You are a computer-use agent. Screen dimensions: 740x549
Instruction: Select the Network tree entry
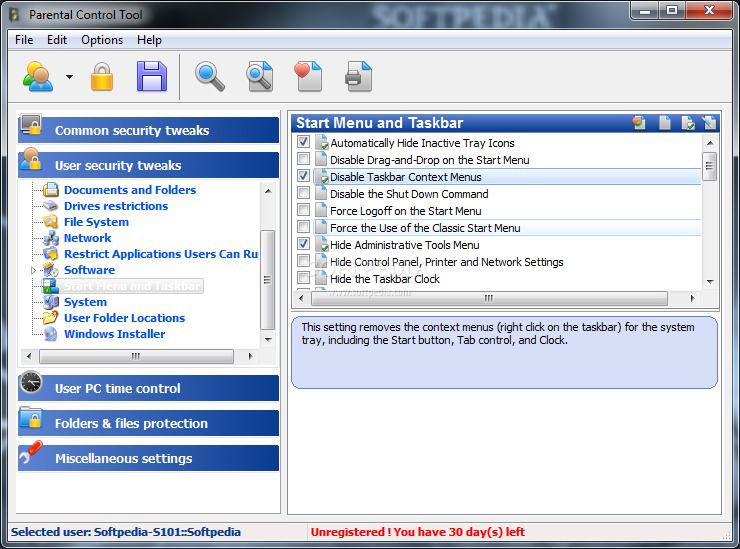pyautogui.click(x=88, y=238)
